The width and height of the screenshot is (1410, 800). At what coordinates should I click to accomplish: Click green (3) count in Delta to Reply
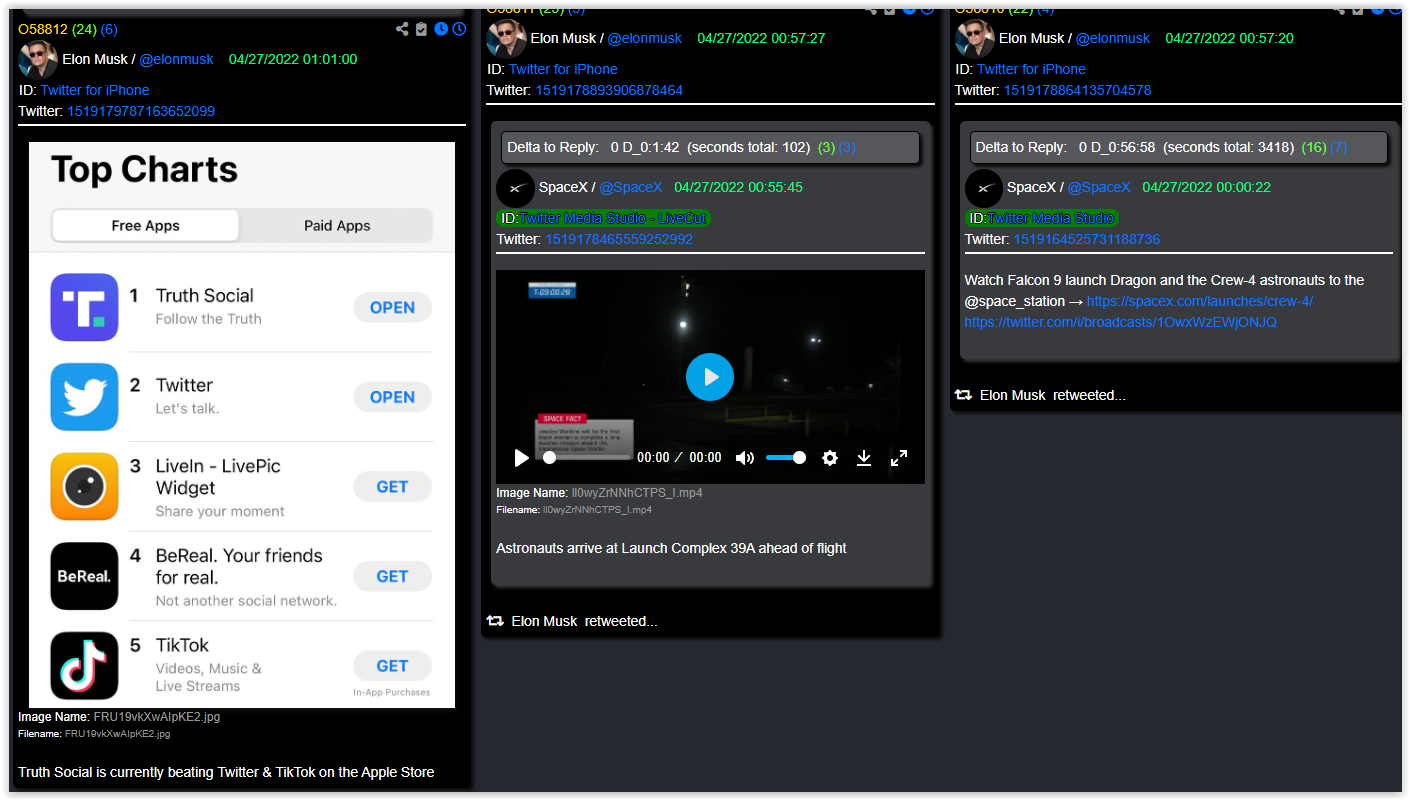coord(826,147)
